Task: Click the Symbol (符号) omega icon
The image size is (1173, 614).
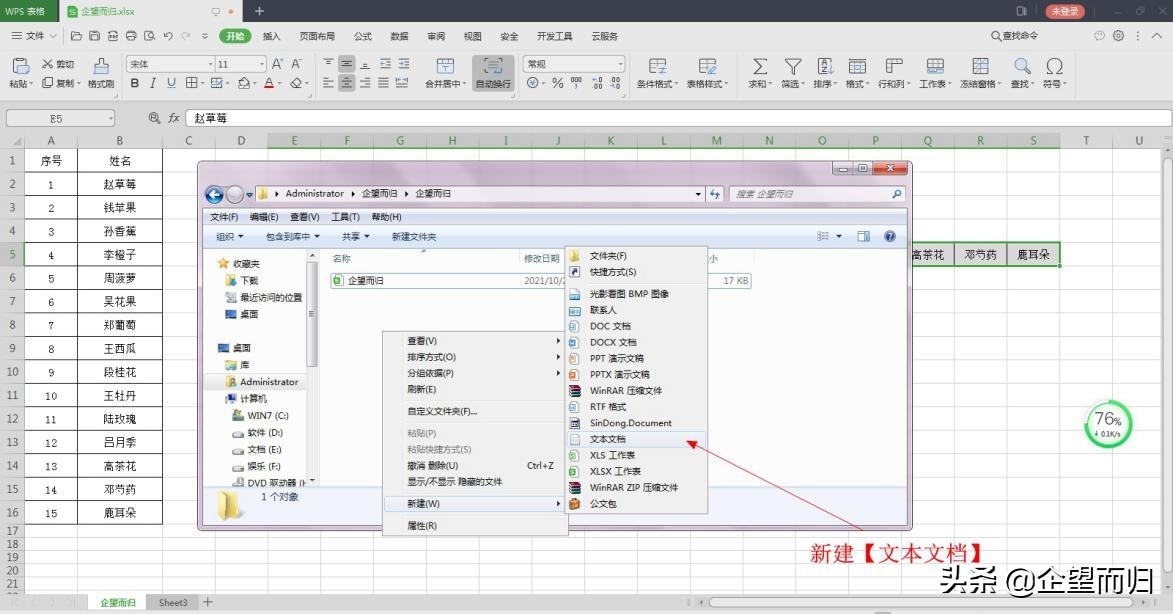Action: pyautogui.click(x=1054, y=66)
